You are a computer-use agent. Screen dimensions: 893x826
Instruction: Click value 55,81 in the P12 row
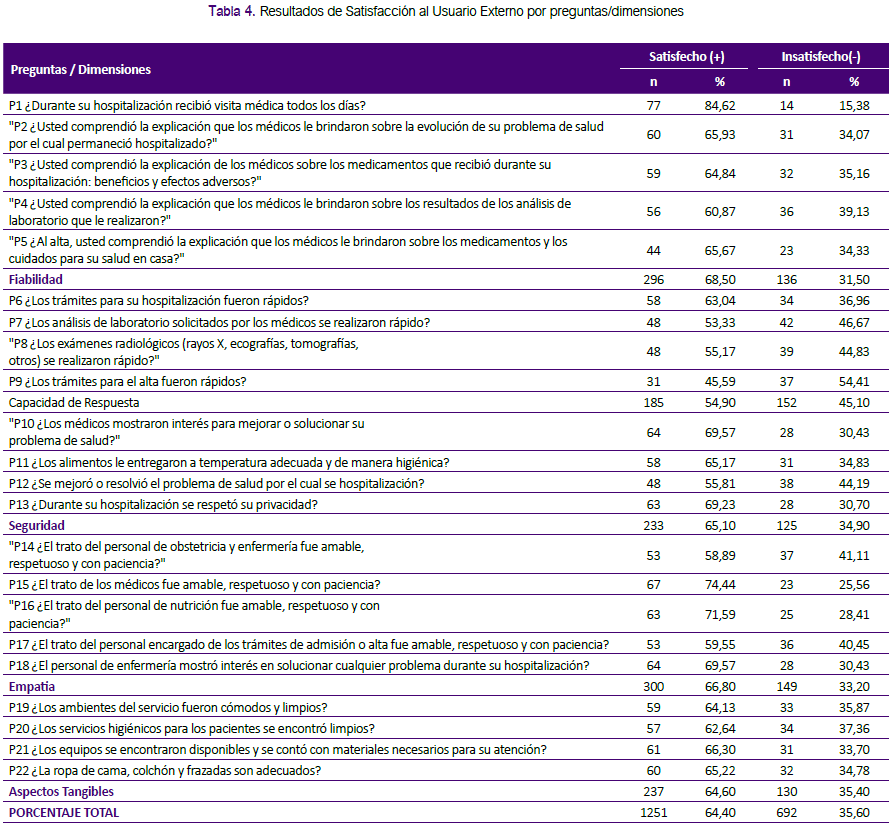(x=720, y=484)
